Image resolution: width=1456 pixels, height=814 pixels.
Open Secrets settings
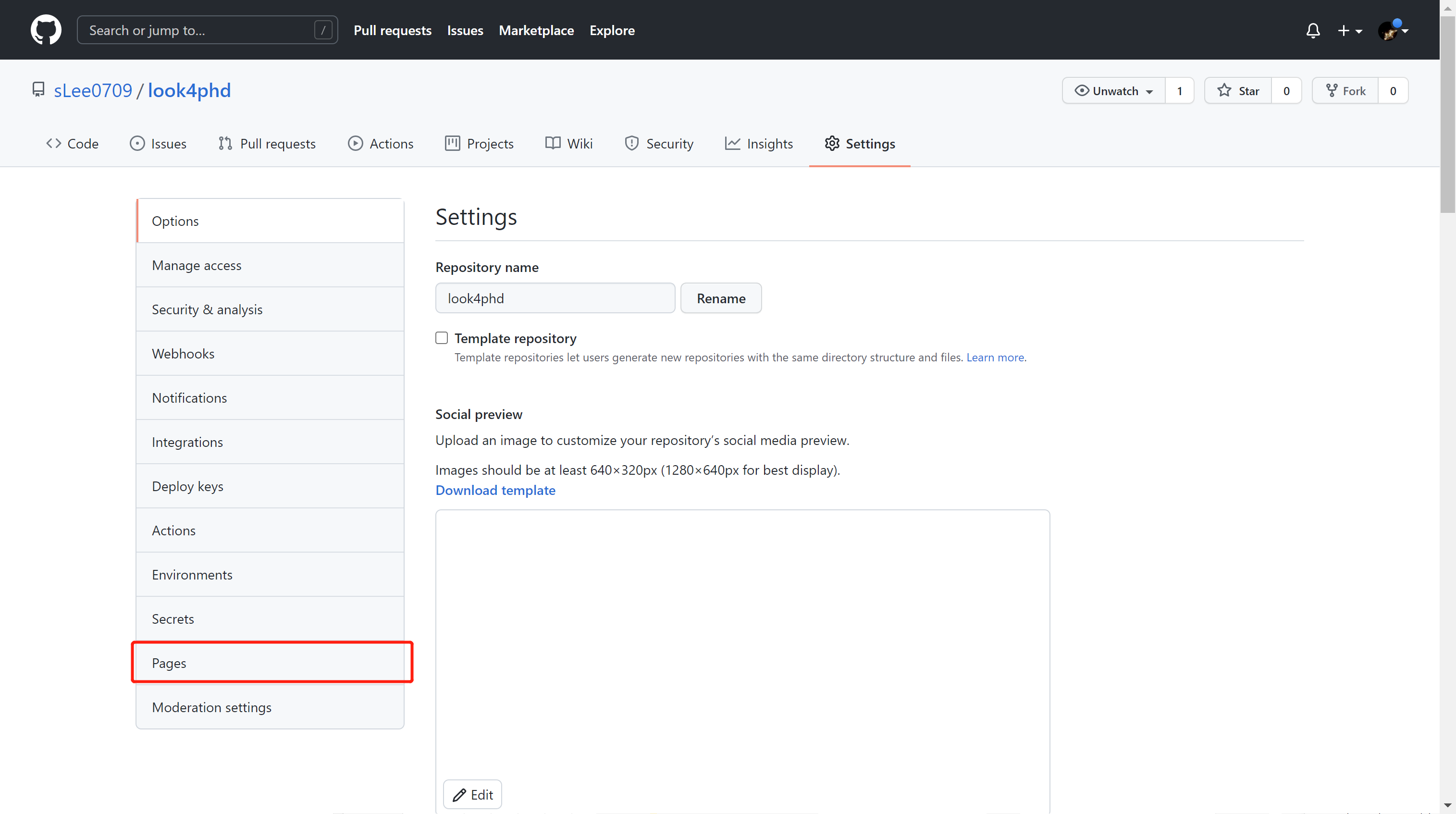(x=270, y=619)
